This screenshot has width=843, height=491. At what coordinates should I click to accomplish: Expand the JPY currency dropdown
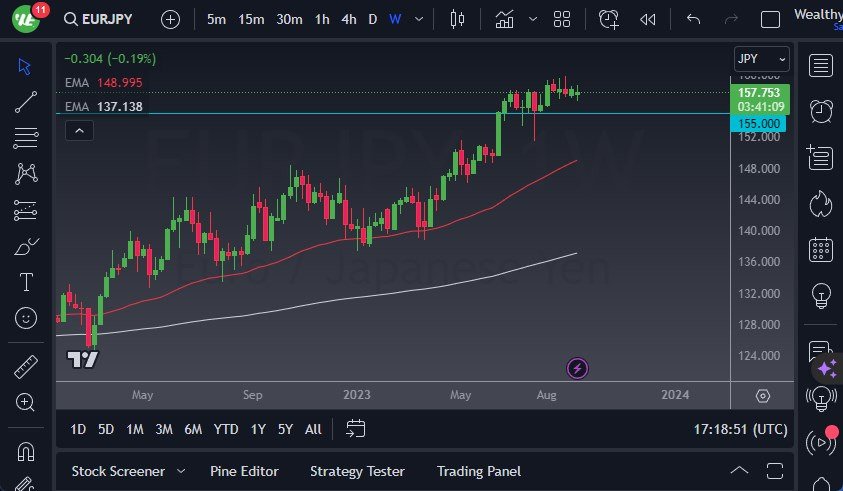761,59
